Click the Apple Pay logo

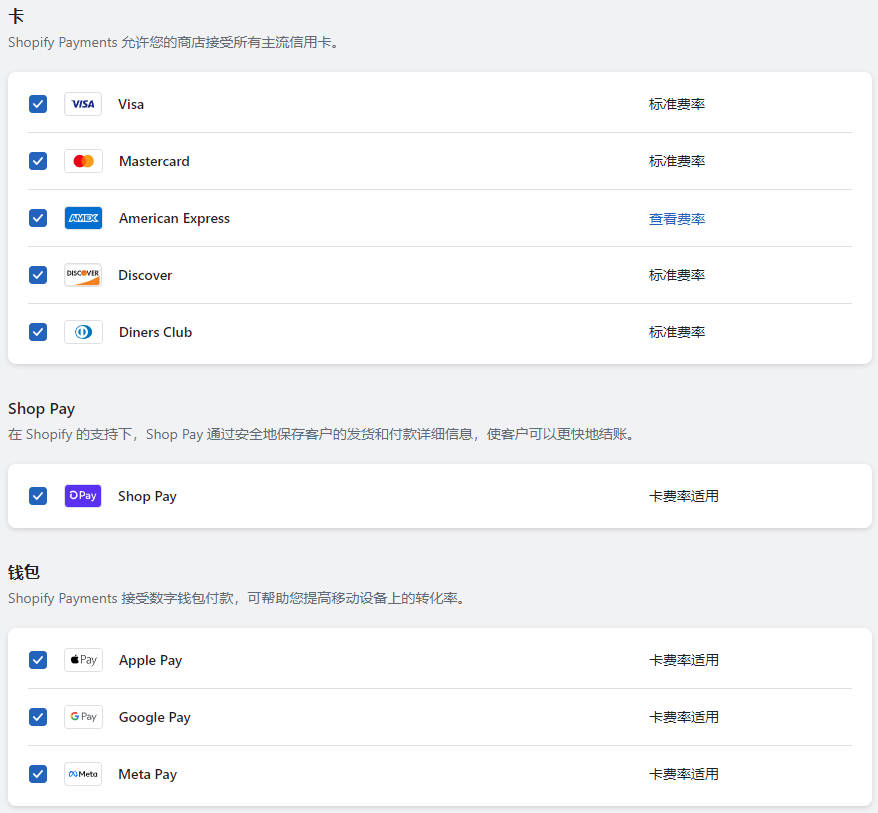pyautogui.click(x=82, y=660)
